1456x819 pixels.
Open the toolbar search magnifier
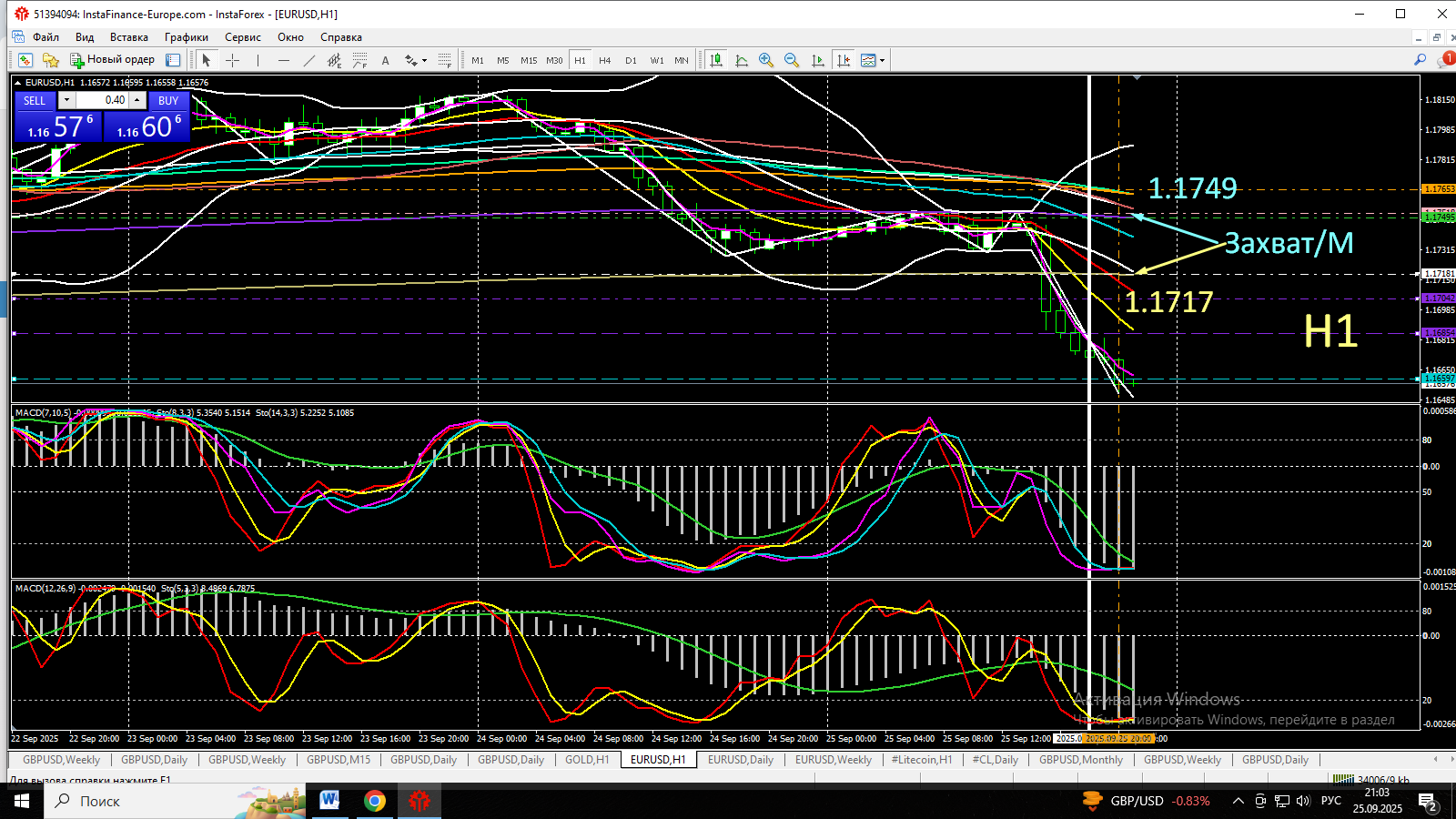pyautogui.click(x=1420, y=60)
